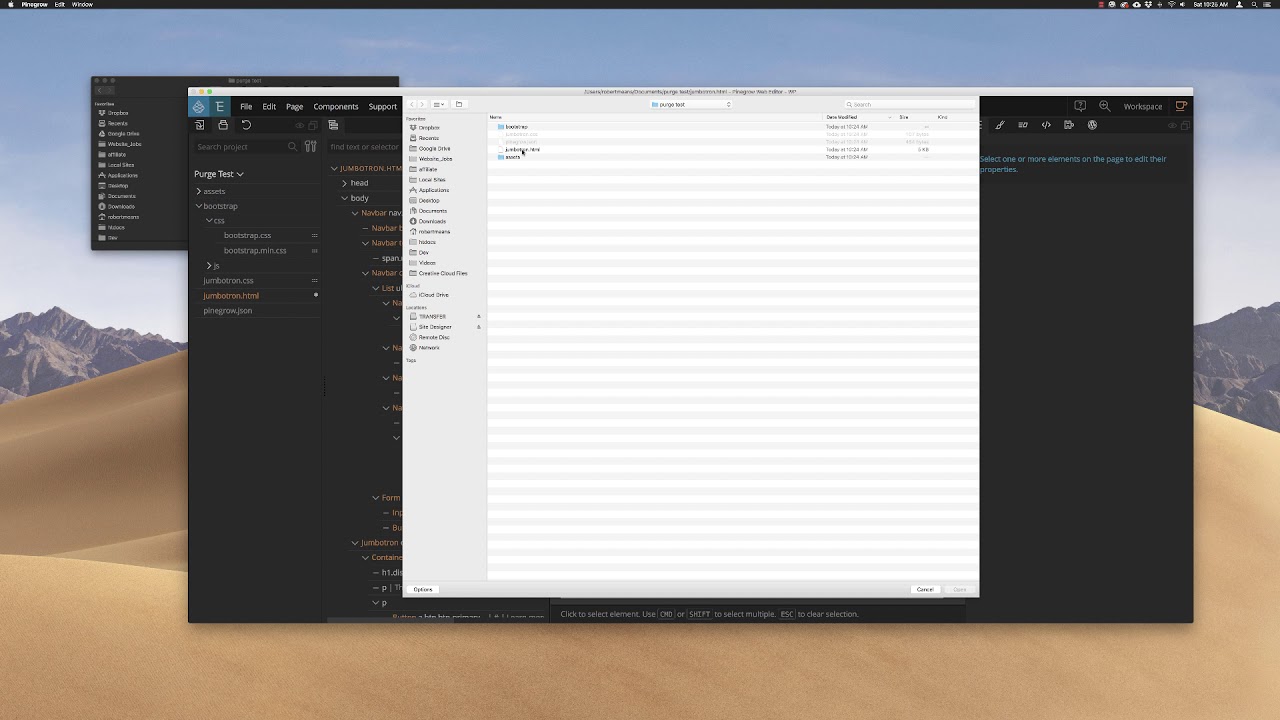
Task: Open the view options dropdown in file dialog
Action: point(439,104)
